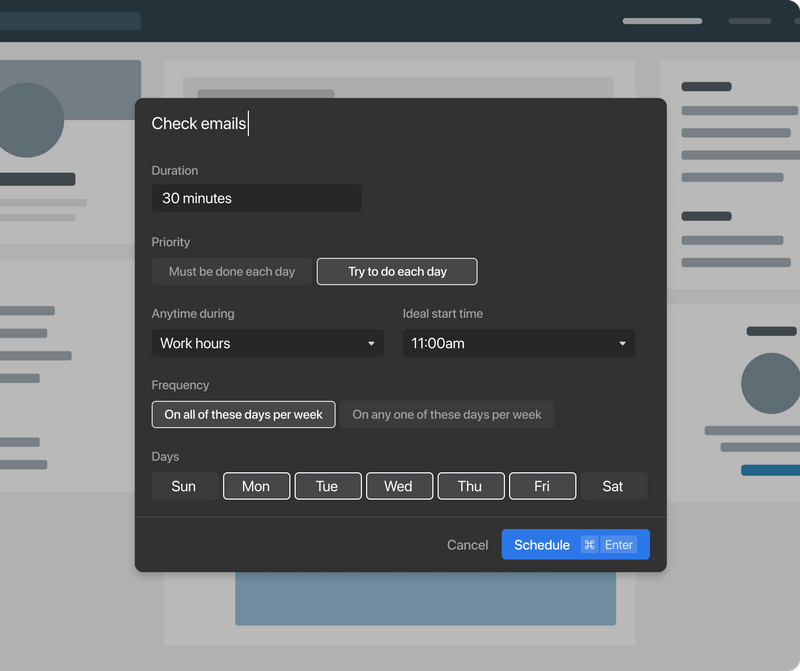Select the Try to do each day priority
Viewport: 800px width, 671px height.
[x=396, y=271]
